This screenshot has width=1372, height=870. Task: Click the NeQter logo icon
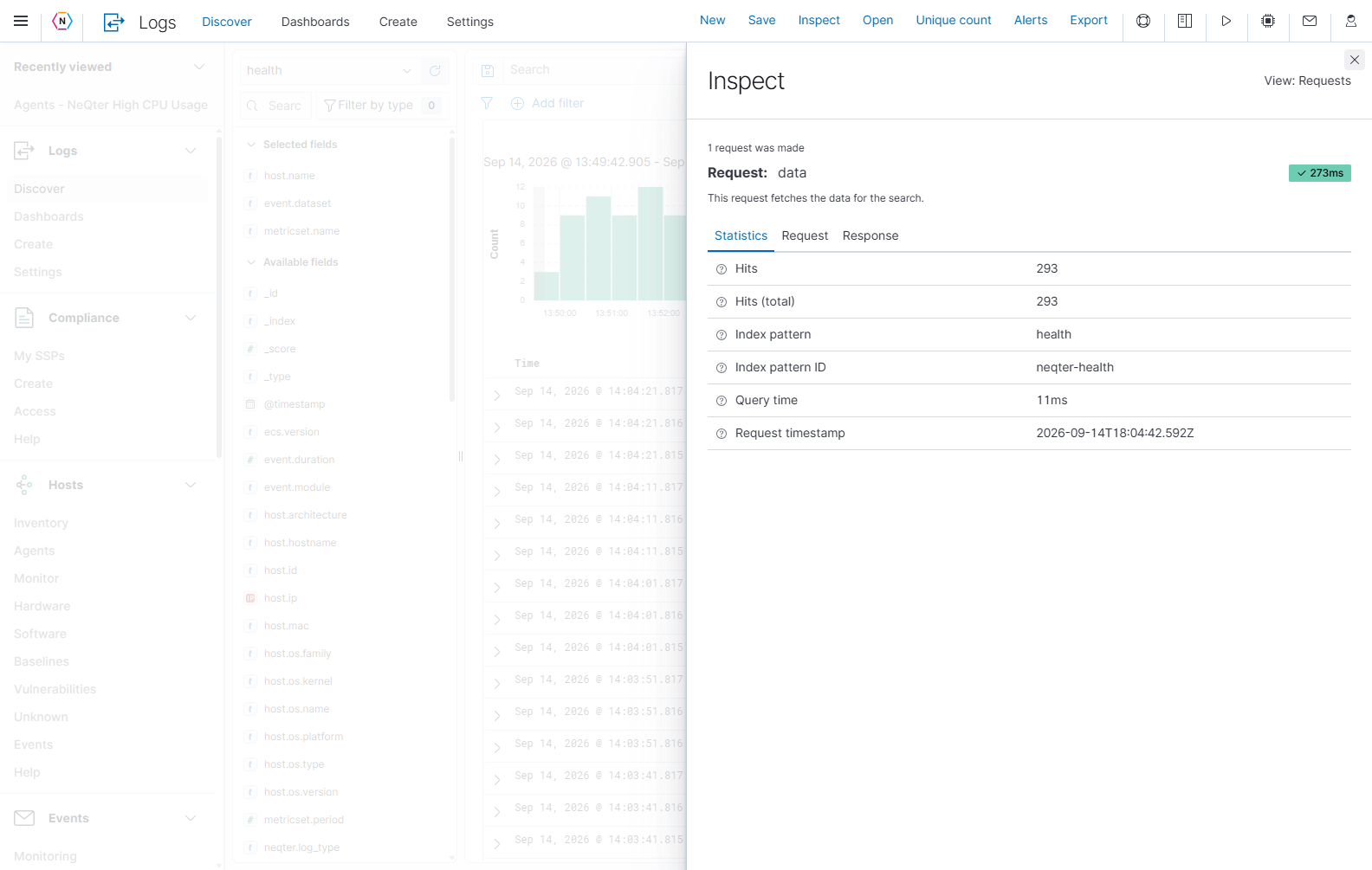pyautogui.click(x=62, y=21)
